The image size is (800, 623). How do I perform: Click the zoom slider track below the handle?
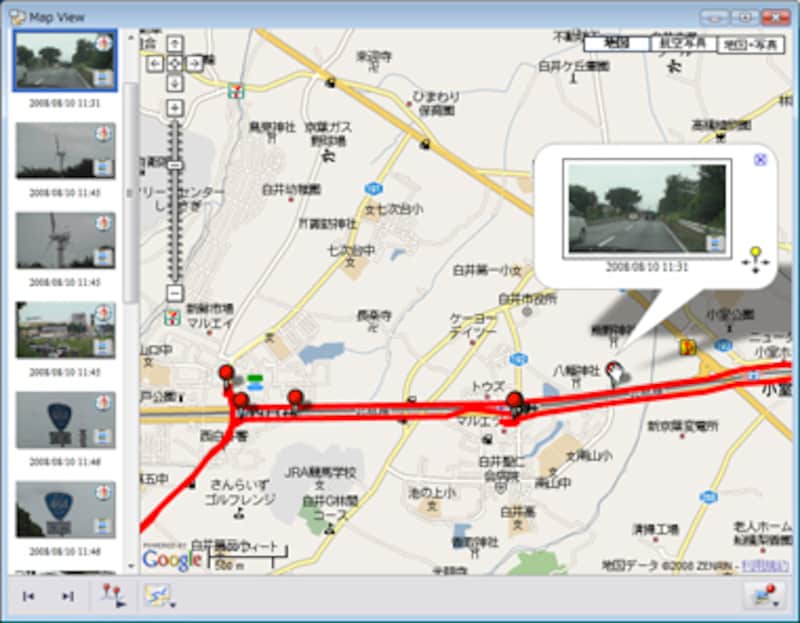coord(175,227)
